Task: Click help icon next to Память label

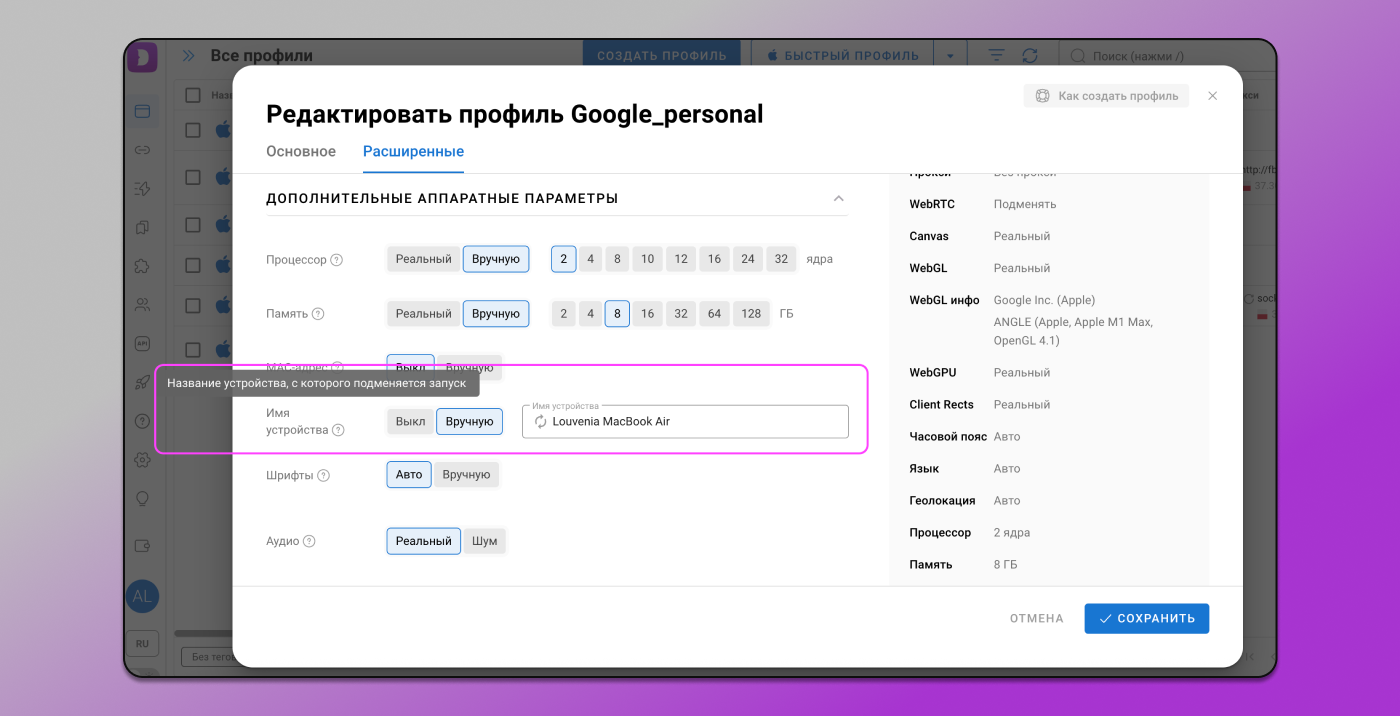Action: pos(318,314)
